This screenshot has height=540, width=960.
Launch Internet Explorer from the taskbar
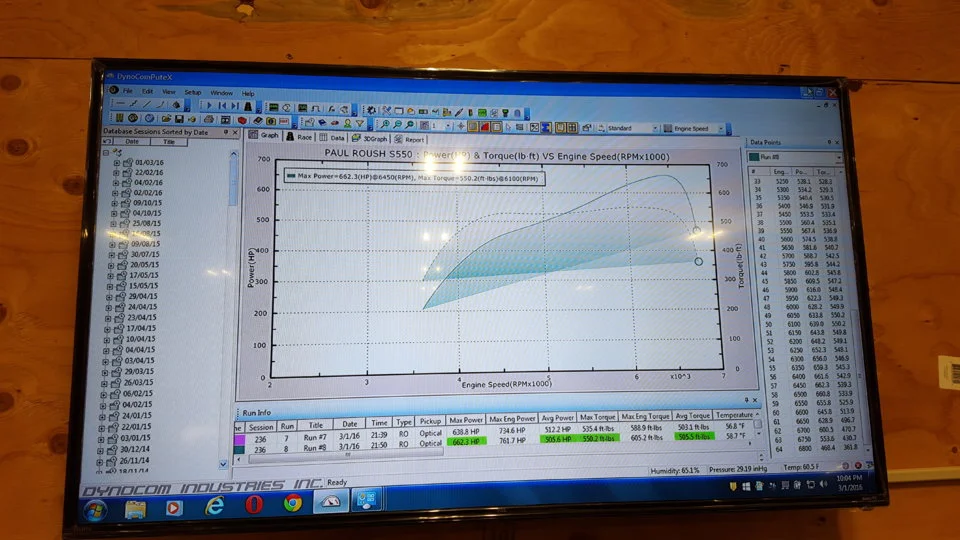pos(214,506)
